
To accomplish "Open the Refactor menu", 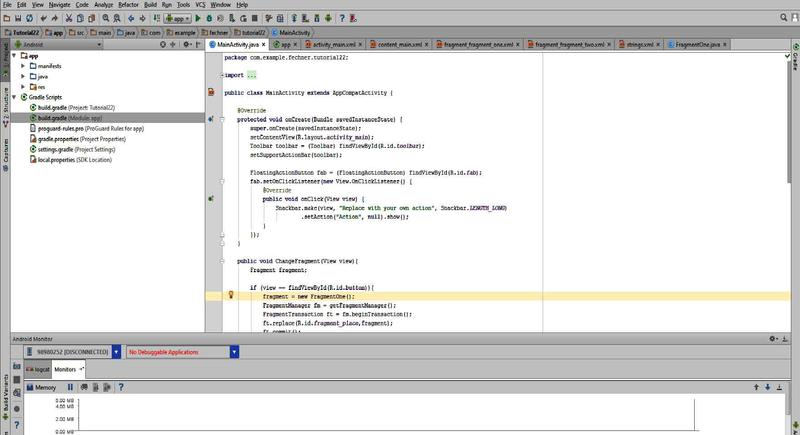I will coord(128,5).
